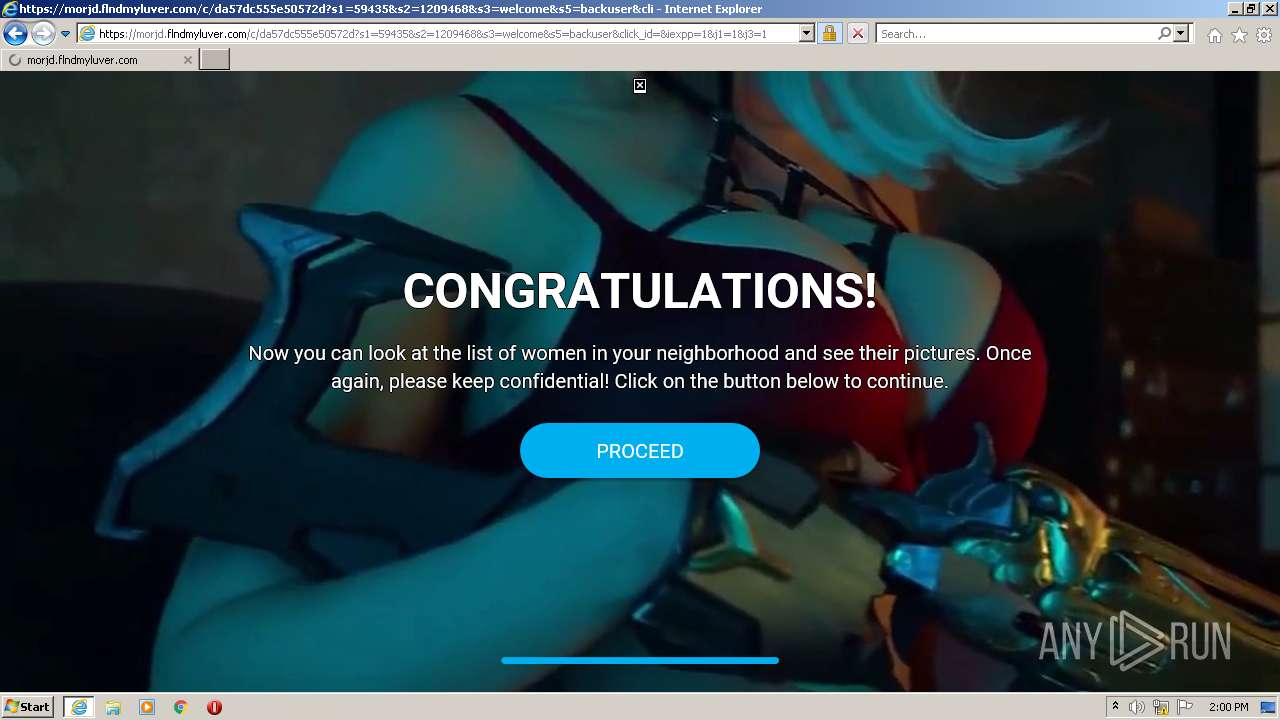The width and height of the screenshot is (1280, 720).
Task: Click the browser Back arrow button
Action: [x=15, y=34]
